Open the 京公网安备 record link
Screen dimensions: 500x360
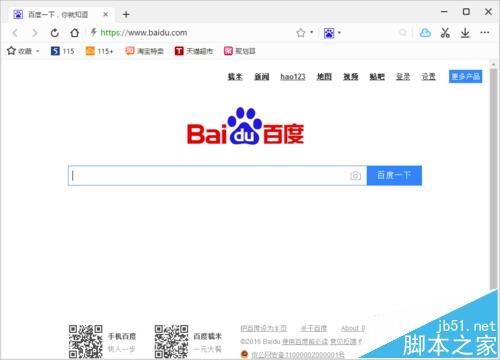point(298,355)
